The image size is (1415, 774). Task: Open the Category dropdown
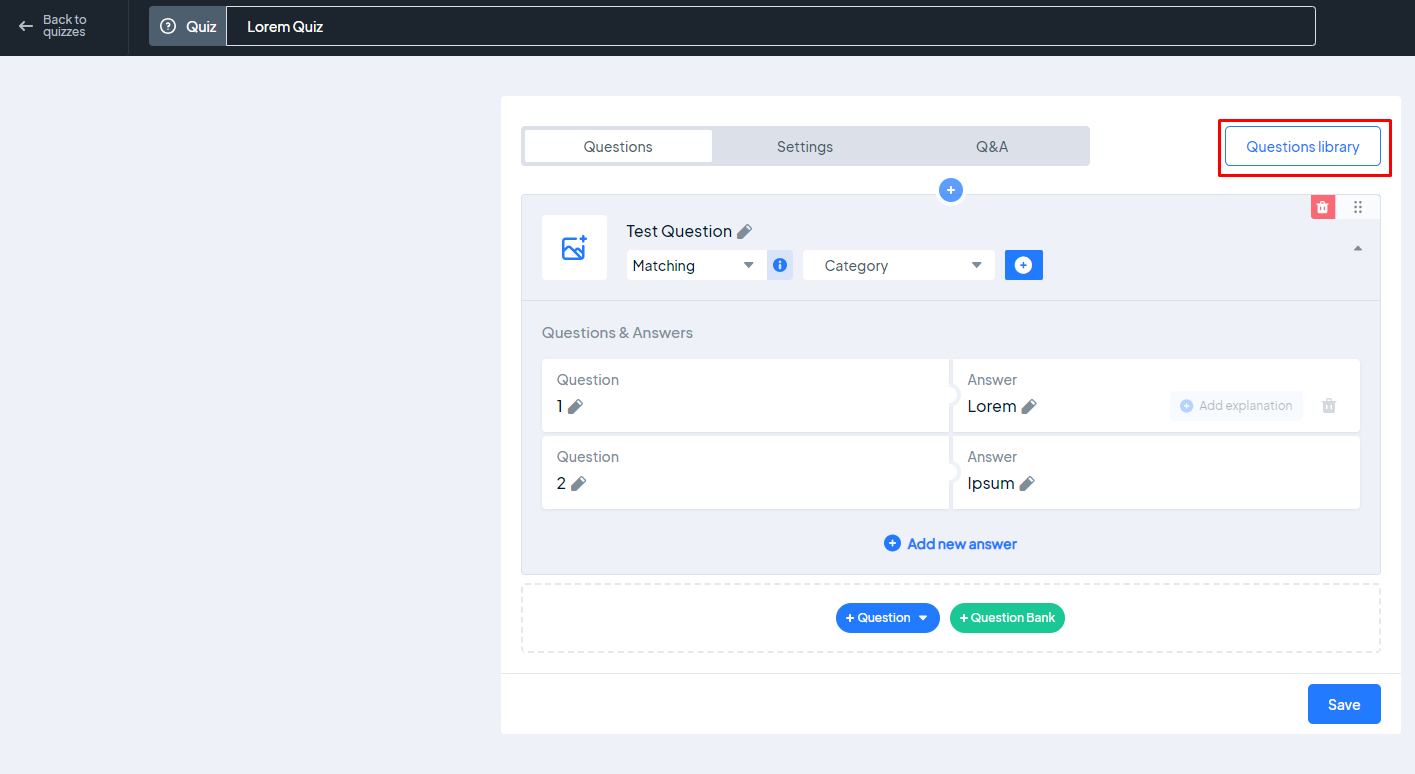pos(899,266)
